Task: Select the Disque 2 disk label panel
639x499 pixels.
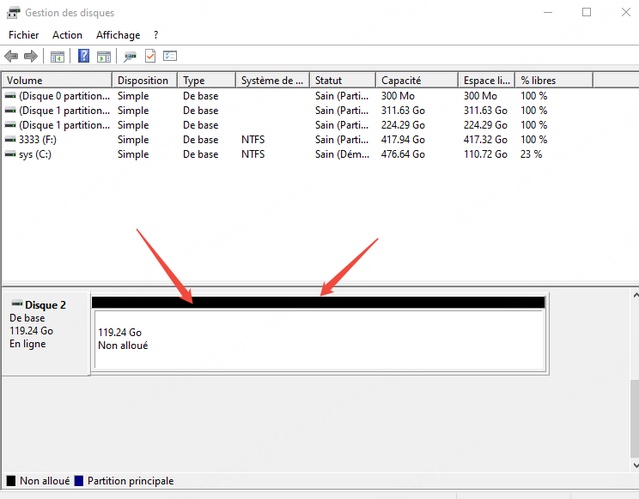Action: tap(46, 333)
